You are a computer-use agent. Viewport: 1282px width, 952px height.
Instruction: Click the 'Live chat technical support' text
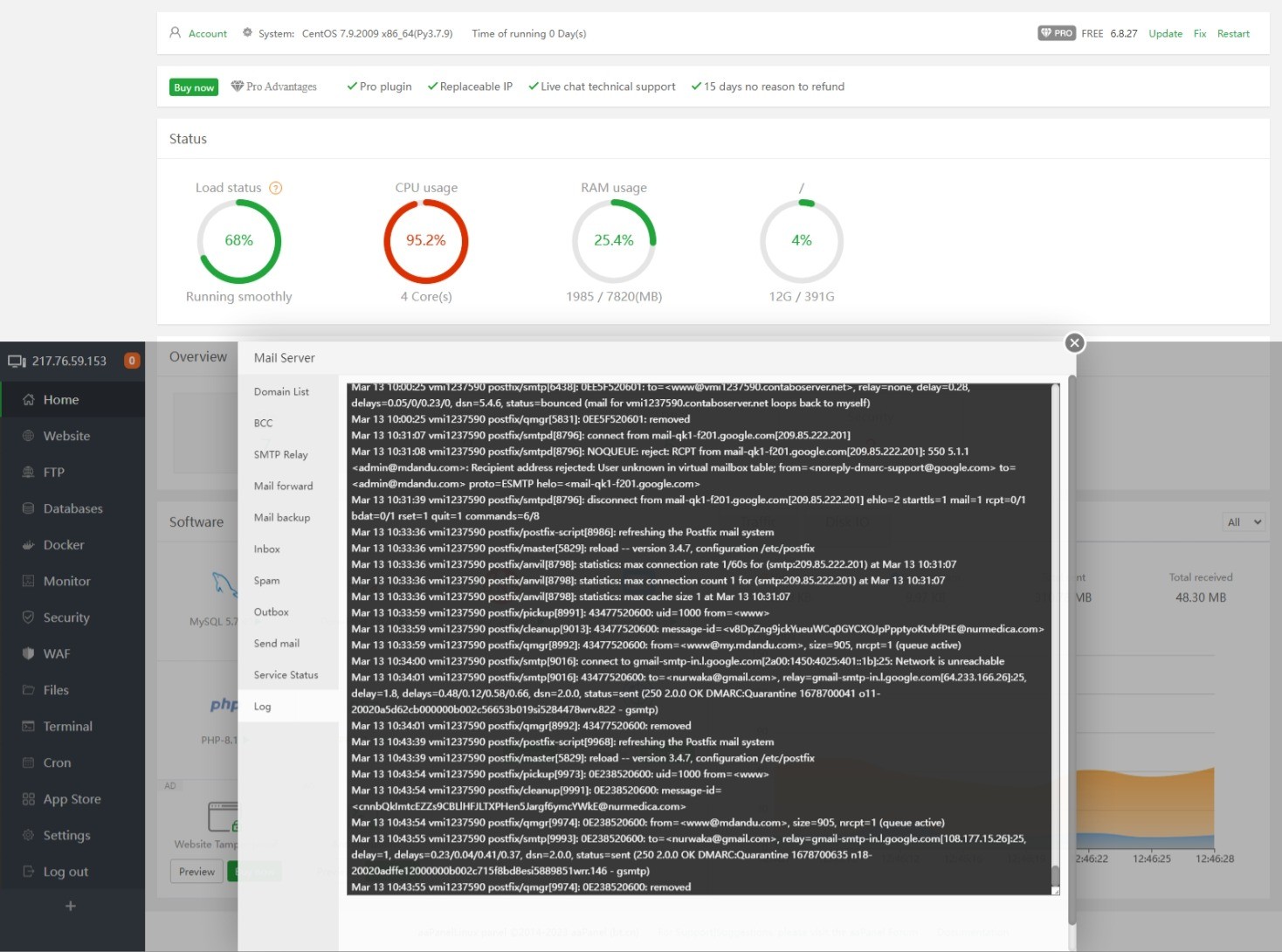[x=608, y=86]
